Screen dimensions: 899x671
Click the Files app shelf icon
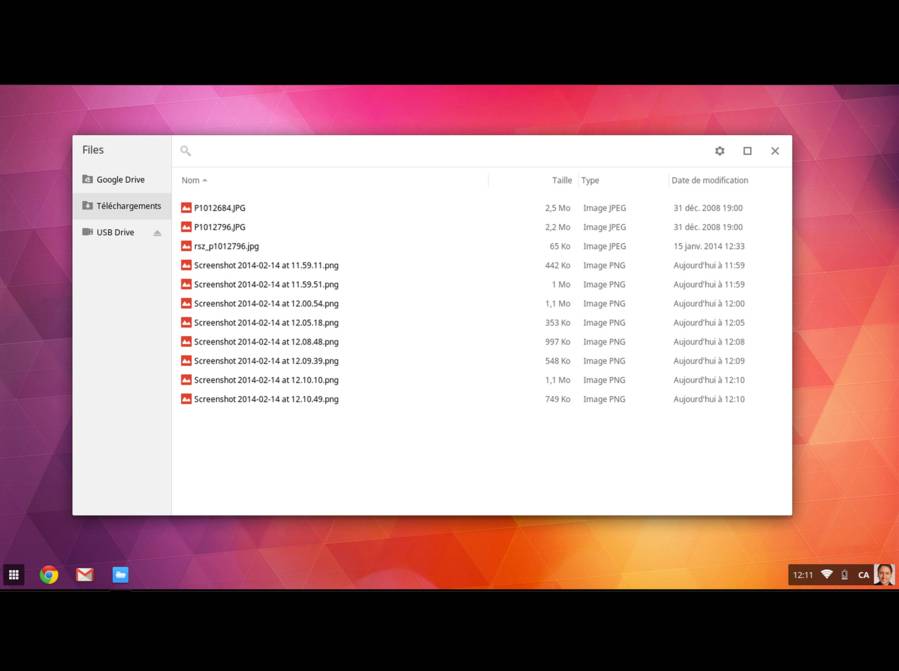point(120,575)
